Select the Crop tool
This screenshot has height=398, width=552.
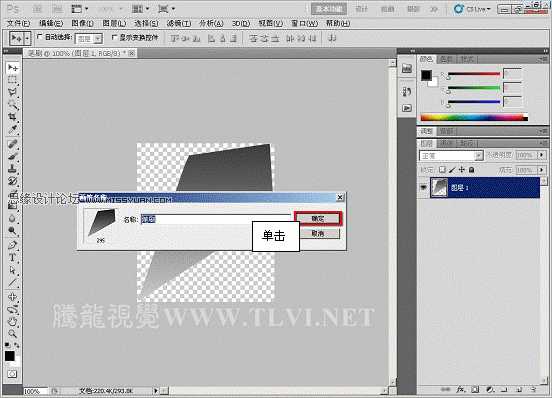pyautogui.click(x=12, y=117)
